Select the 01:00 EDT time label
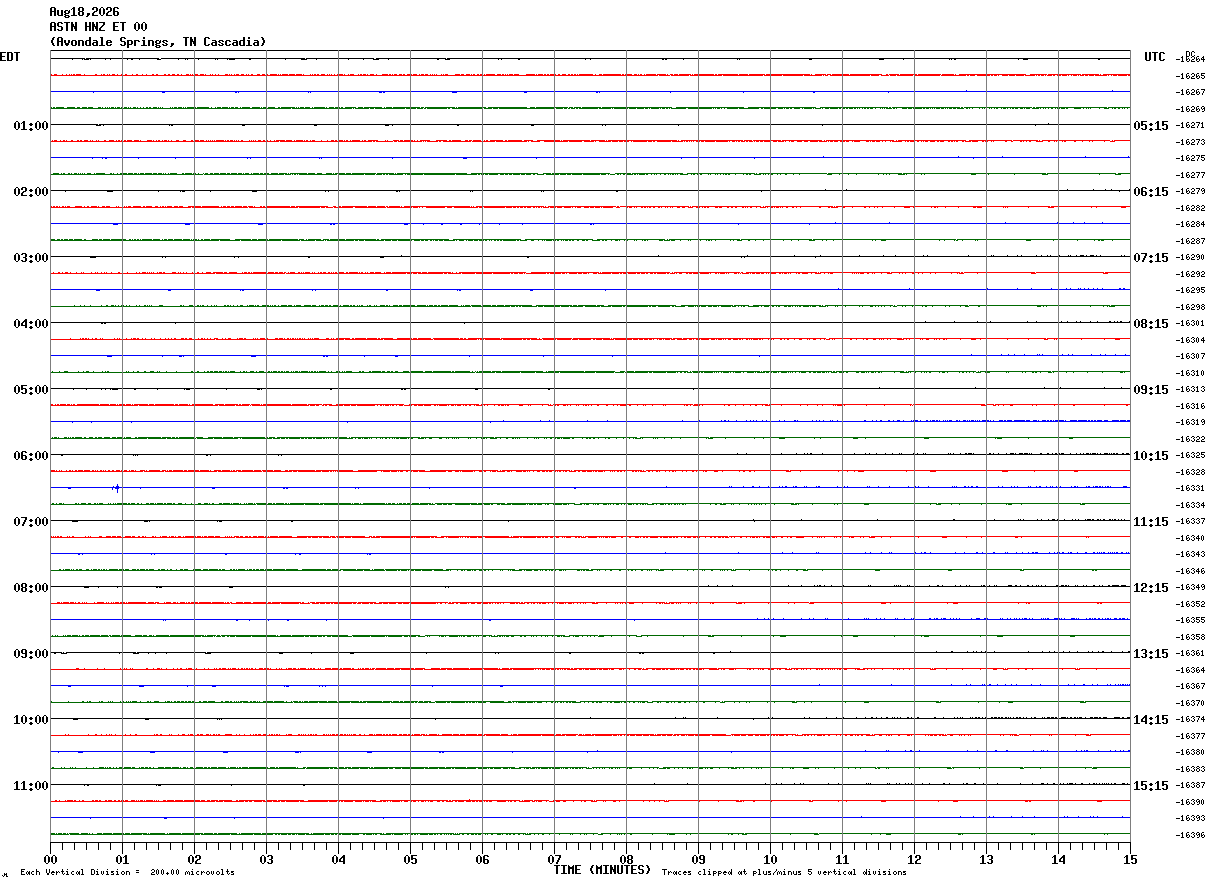 pos(31,126)
